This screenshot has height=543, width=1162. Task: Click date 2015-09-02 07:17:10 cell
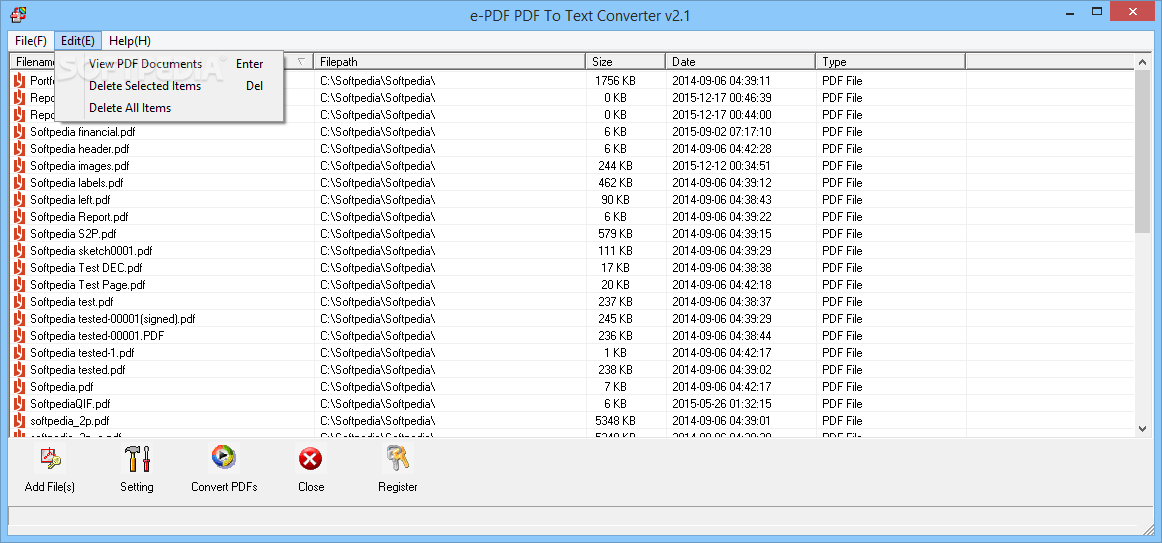[x=721, y=132]
